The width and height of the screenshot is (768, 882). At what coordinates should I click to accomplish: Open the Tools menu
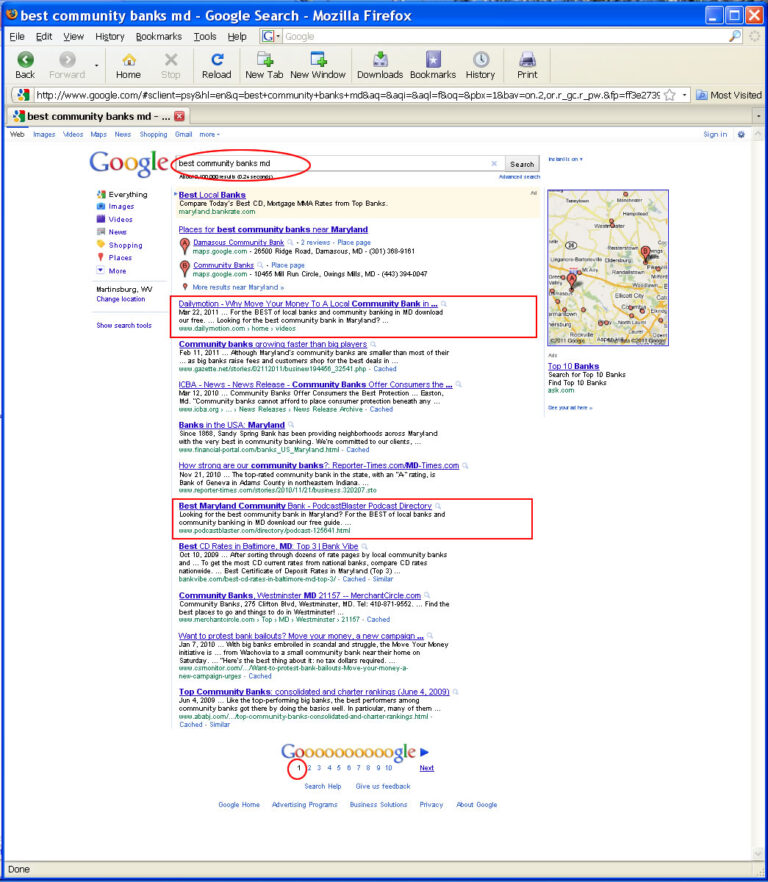205,37
